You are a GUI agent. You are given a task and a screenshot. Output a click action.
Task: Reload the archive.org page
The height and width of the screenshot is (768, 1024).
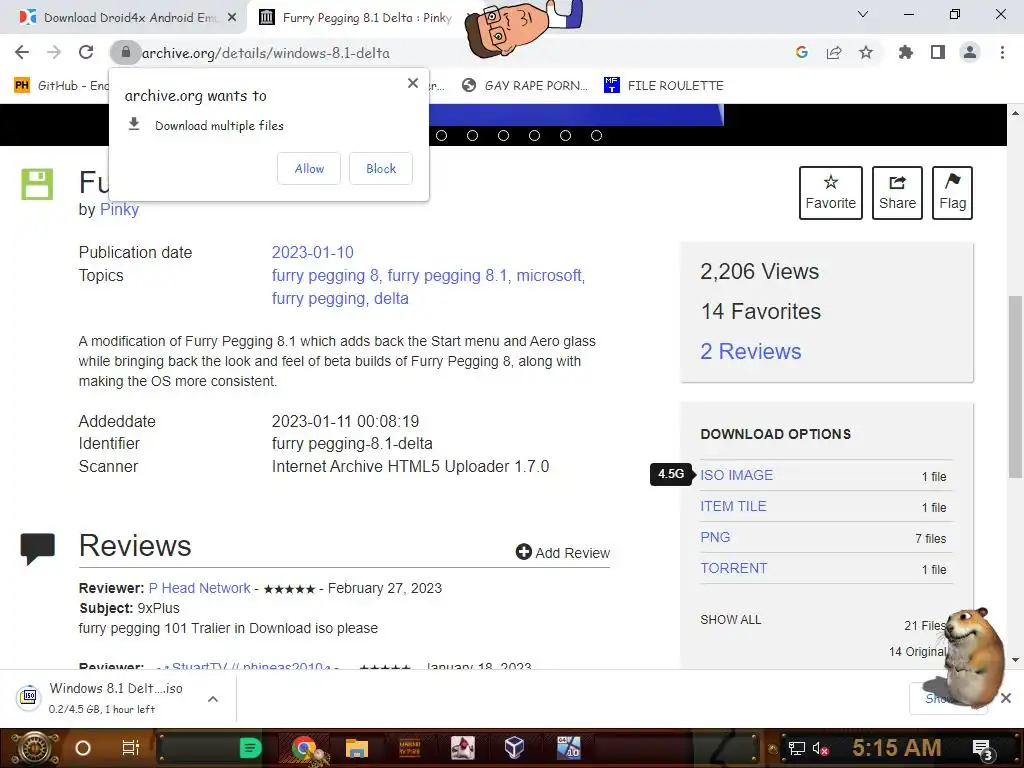coord(86,52)
